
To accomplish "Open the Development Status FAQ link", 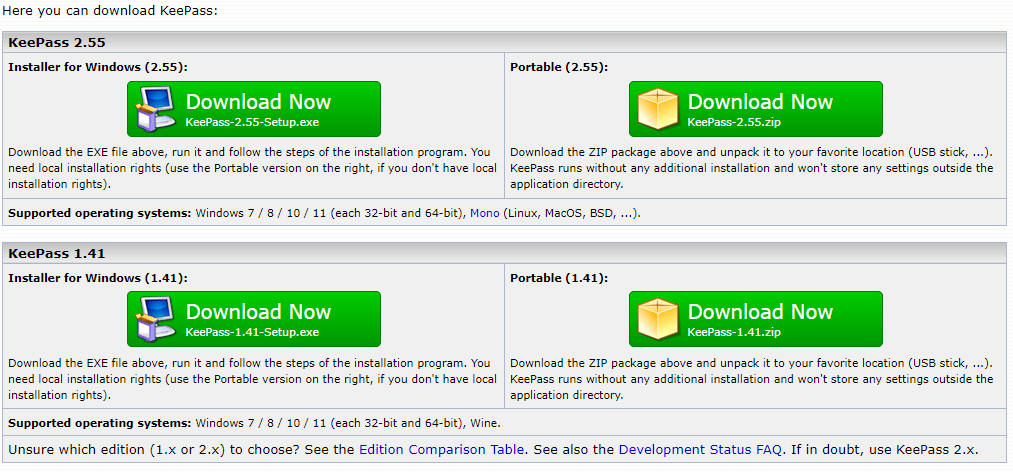I will tap(700, 449).
